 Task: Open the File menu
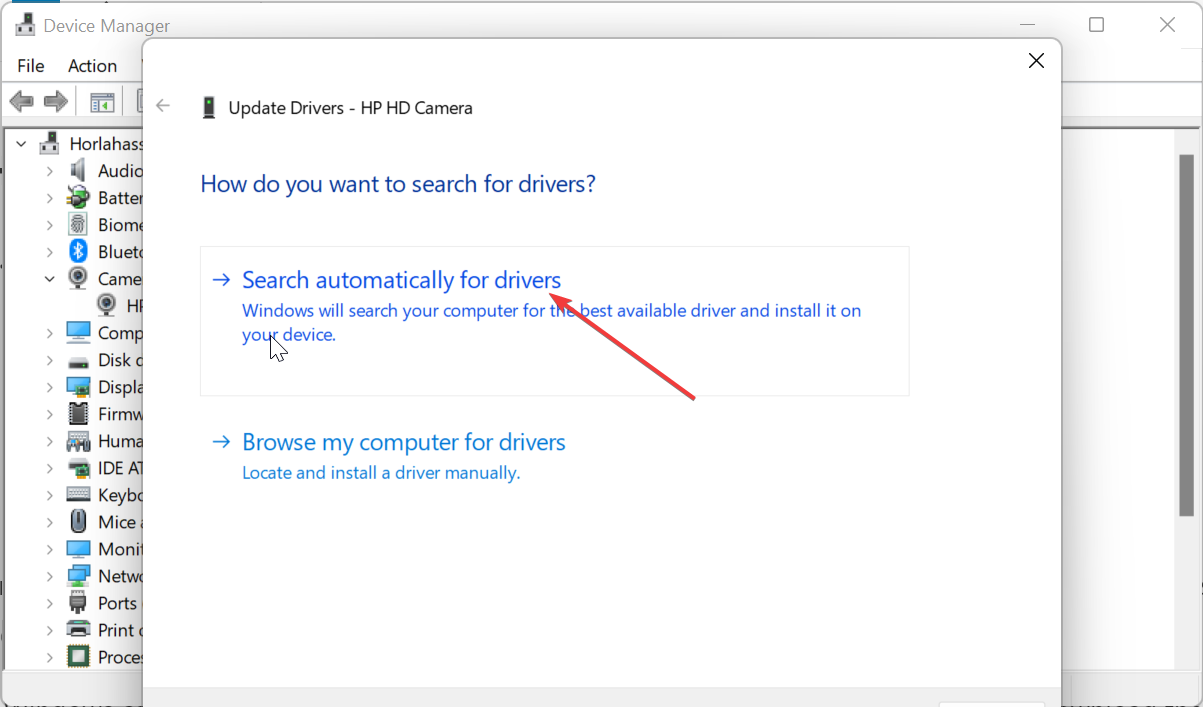click(x=31, y=66)
